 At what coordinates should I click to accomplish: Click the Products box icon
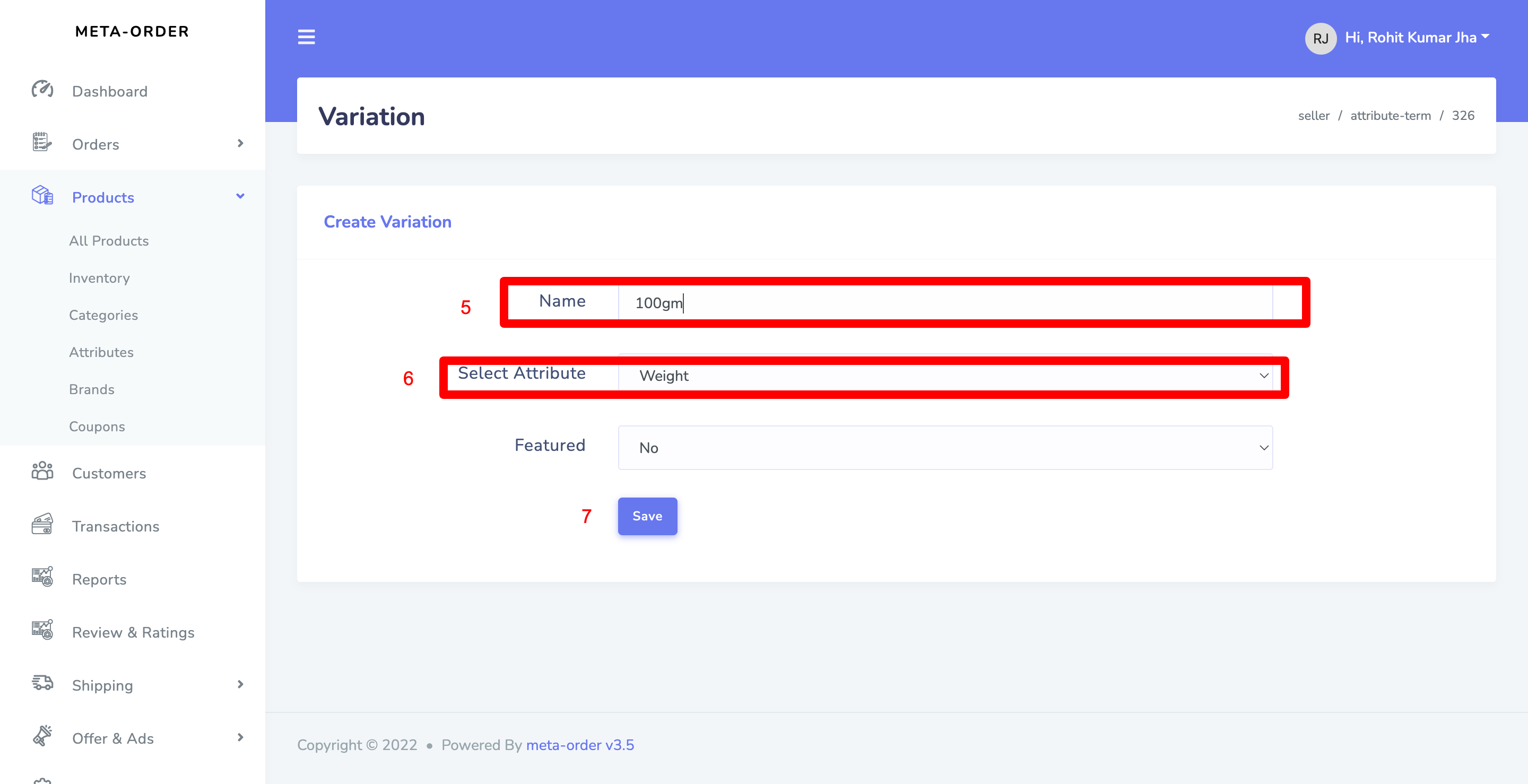tap(42, 196)
